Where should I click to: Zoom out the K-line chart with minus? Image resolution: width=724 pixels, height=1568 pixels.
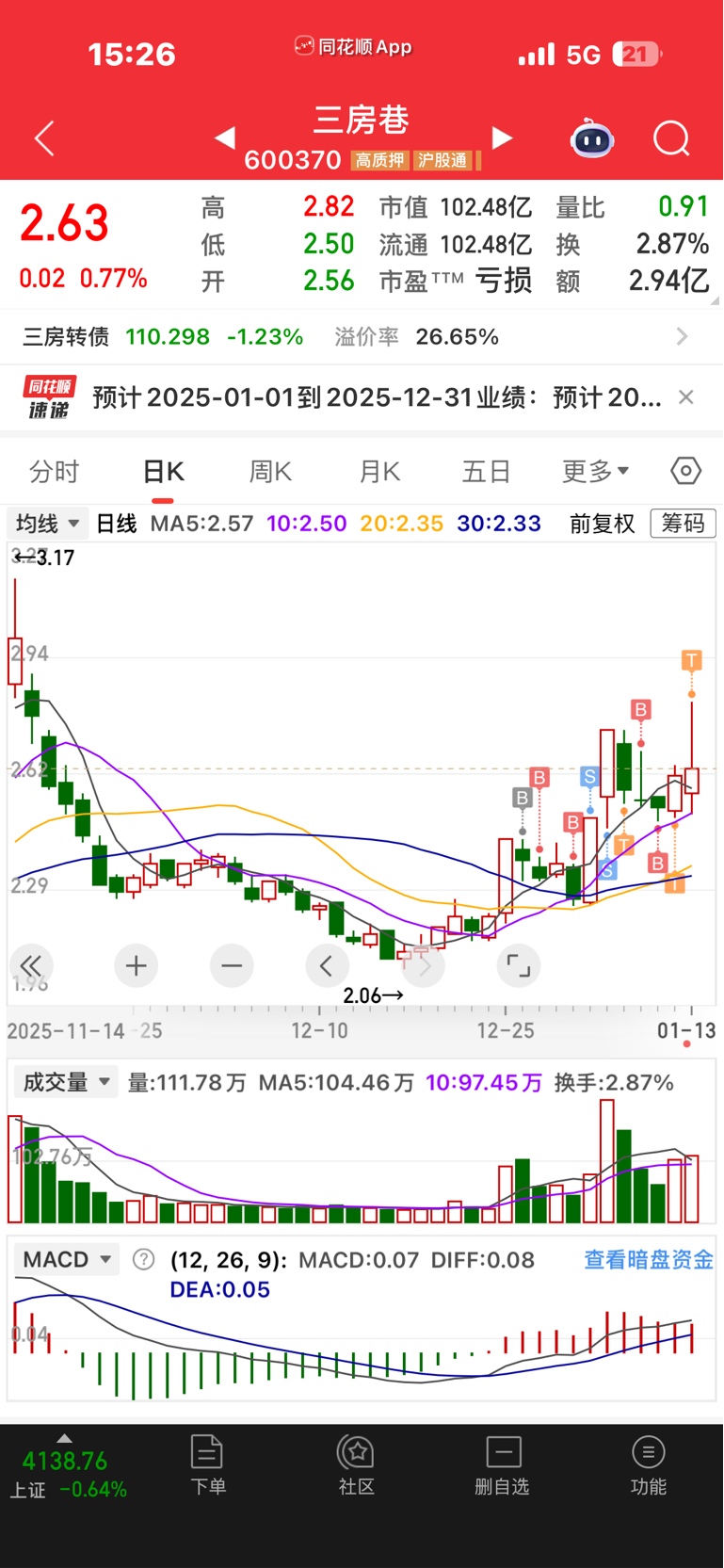(232, 965)
